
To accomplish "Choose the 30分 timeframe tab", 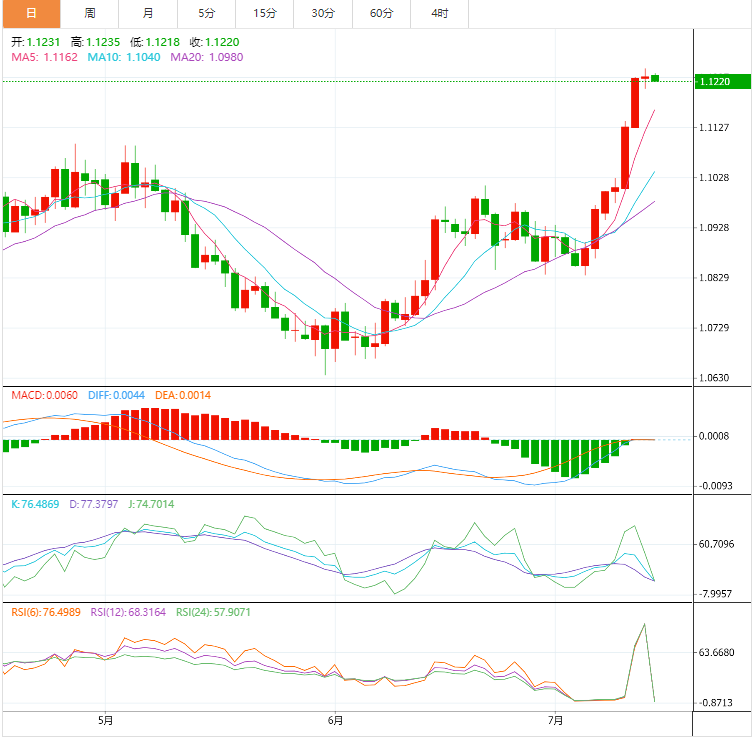I will 323,13.
